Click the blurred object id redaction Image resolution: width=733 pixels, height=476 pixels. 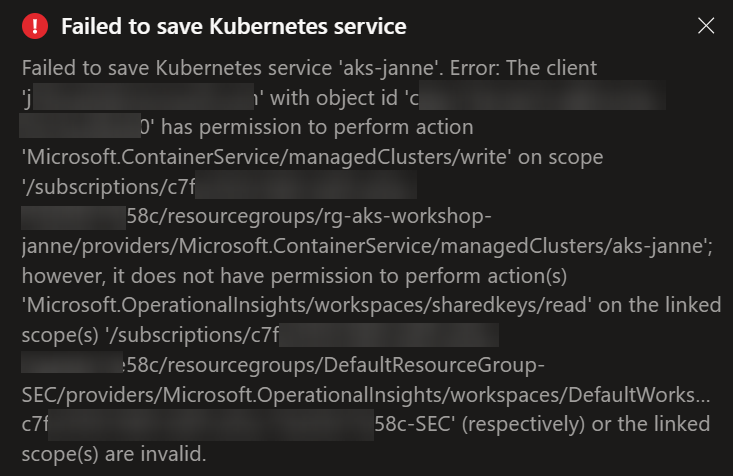[542, 95]
